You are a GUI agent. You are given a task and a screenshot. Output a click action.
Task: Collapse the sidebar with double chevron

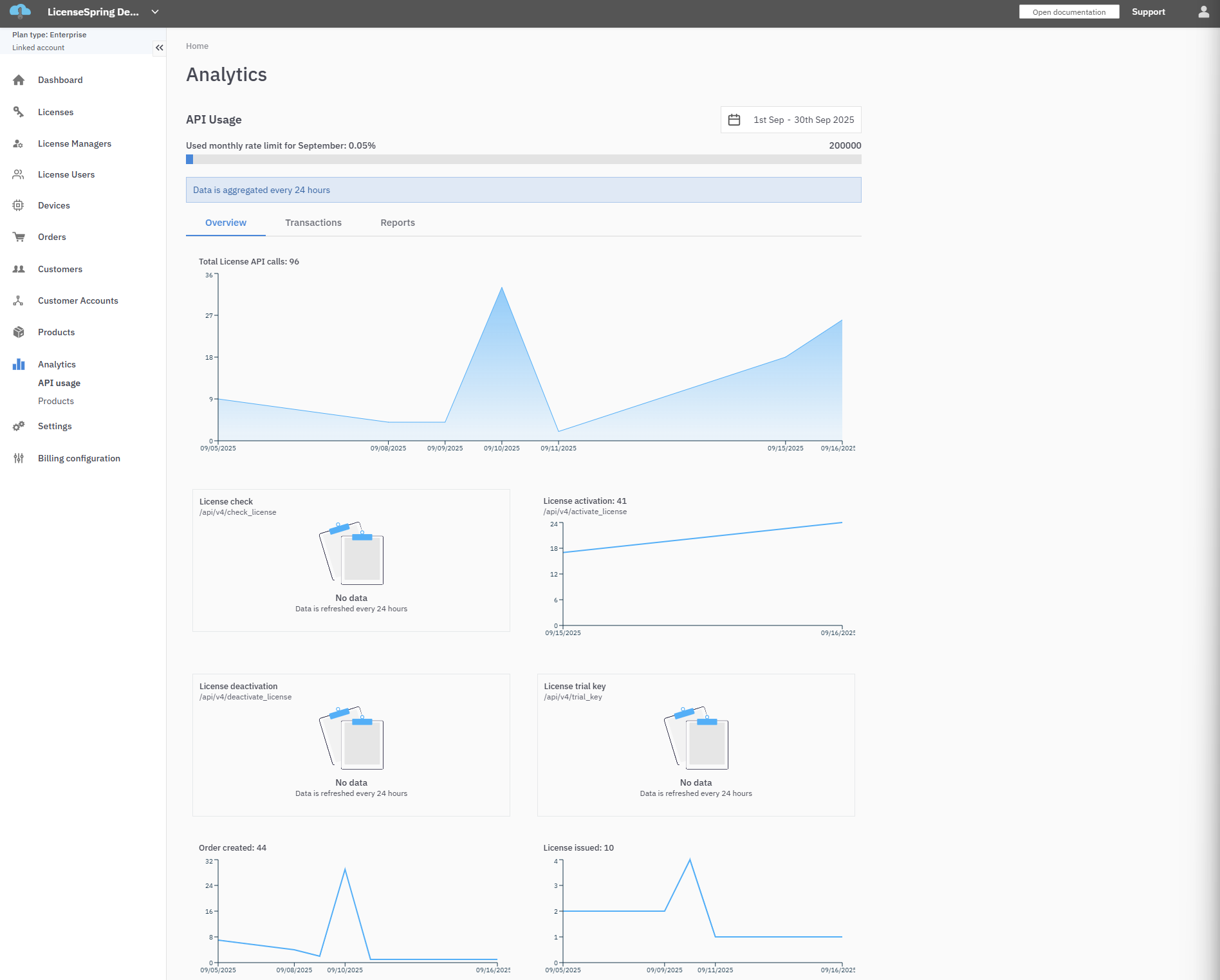pyautogui.click(x=159, y=48)
